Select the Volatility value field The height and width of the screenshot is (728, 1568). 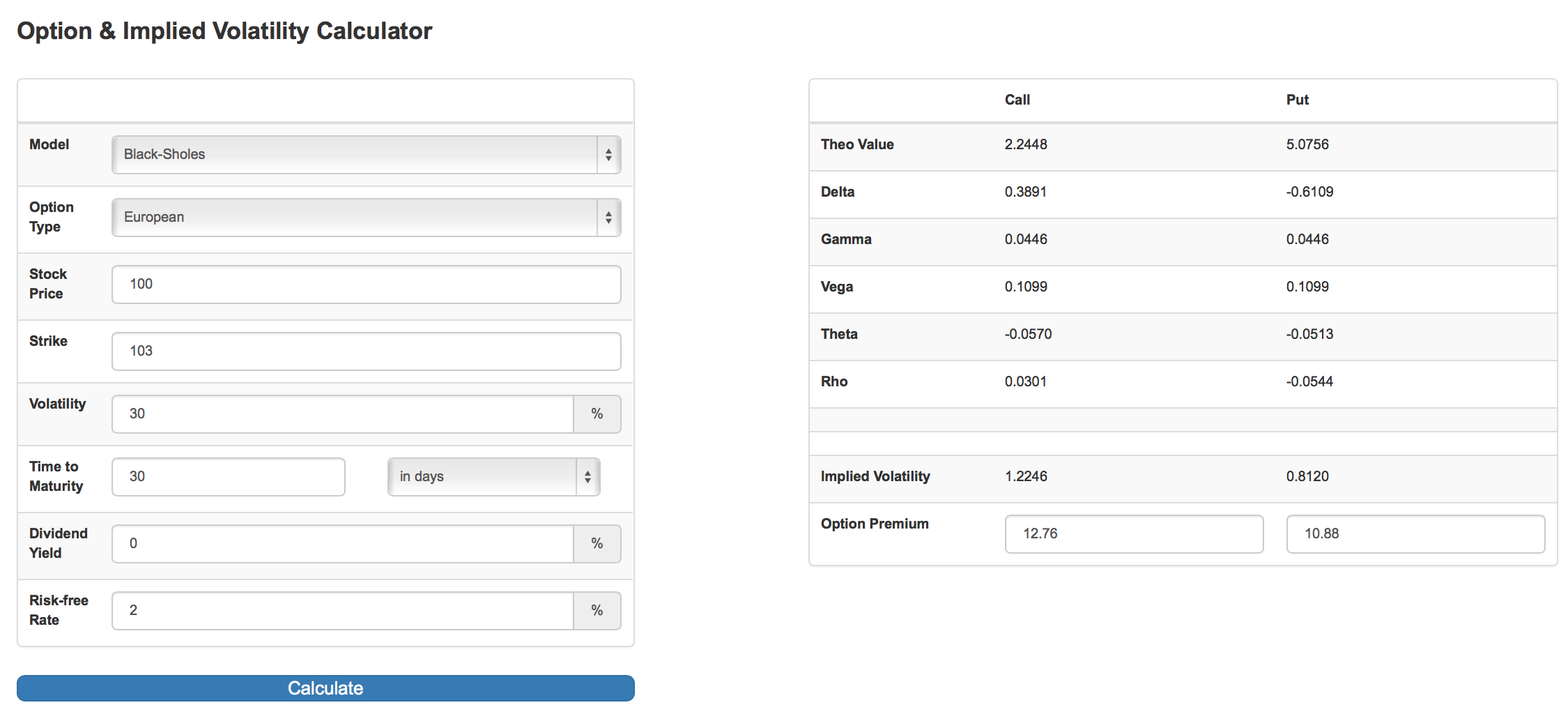[342, 414]
